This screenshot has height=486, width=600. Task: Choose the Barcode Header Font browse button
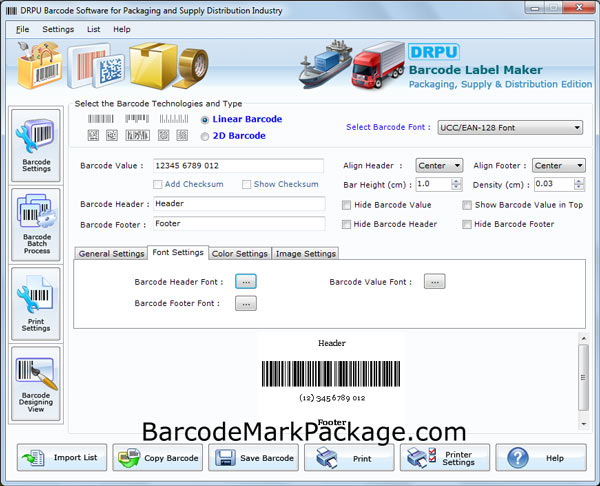coord(246,282)
